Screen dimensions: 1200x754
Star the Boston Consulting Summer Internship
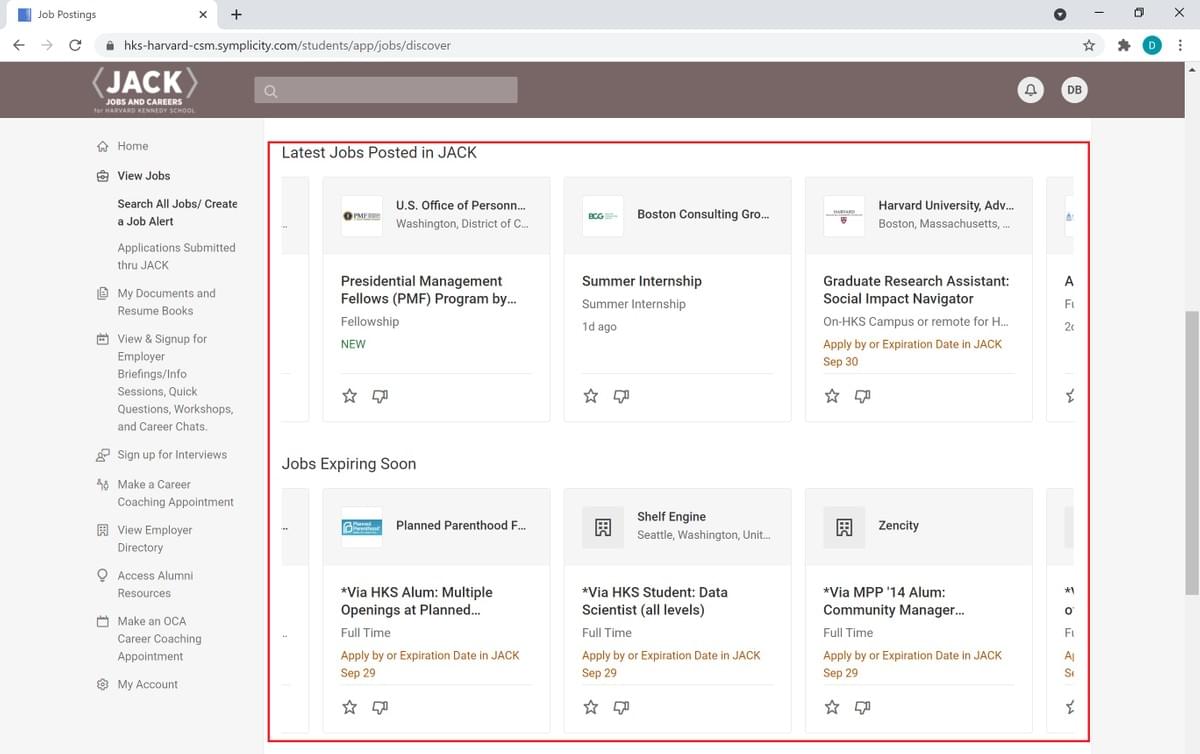(x=591, y=396)
